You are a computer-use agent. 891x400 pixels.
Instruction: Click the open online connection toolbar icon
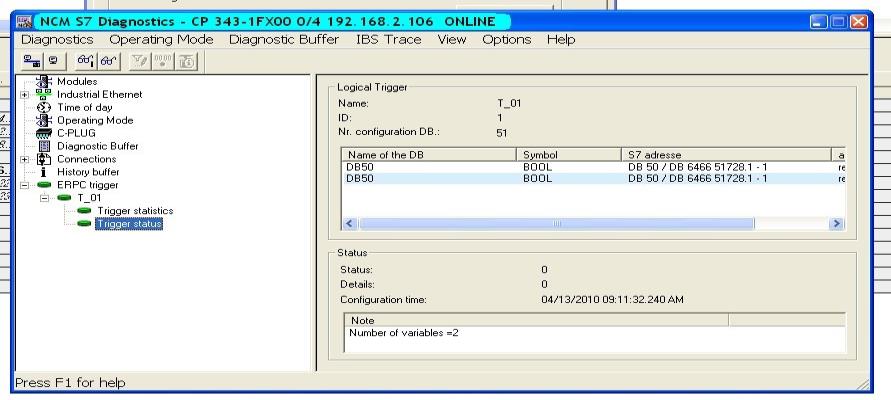click(32, 61)
